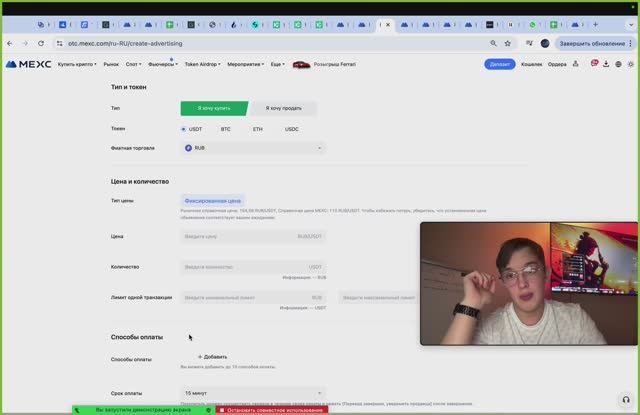Select the BTC token option
This screenshot has width=640, height=415.
coord(225,129)
